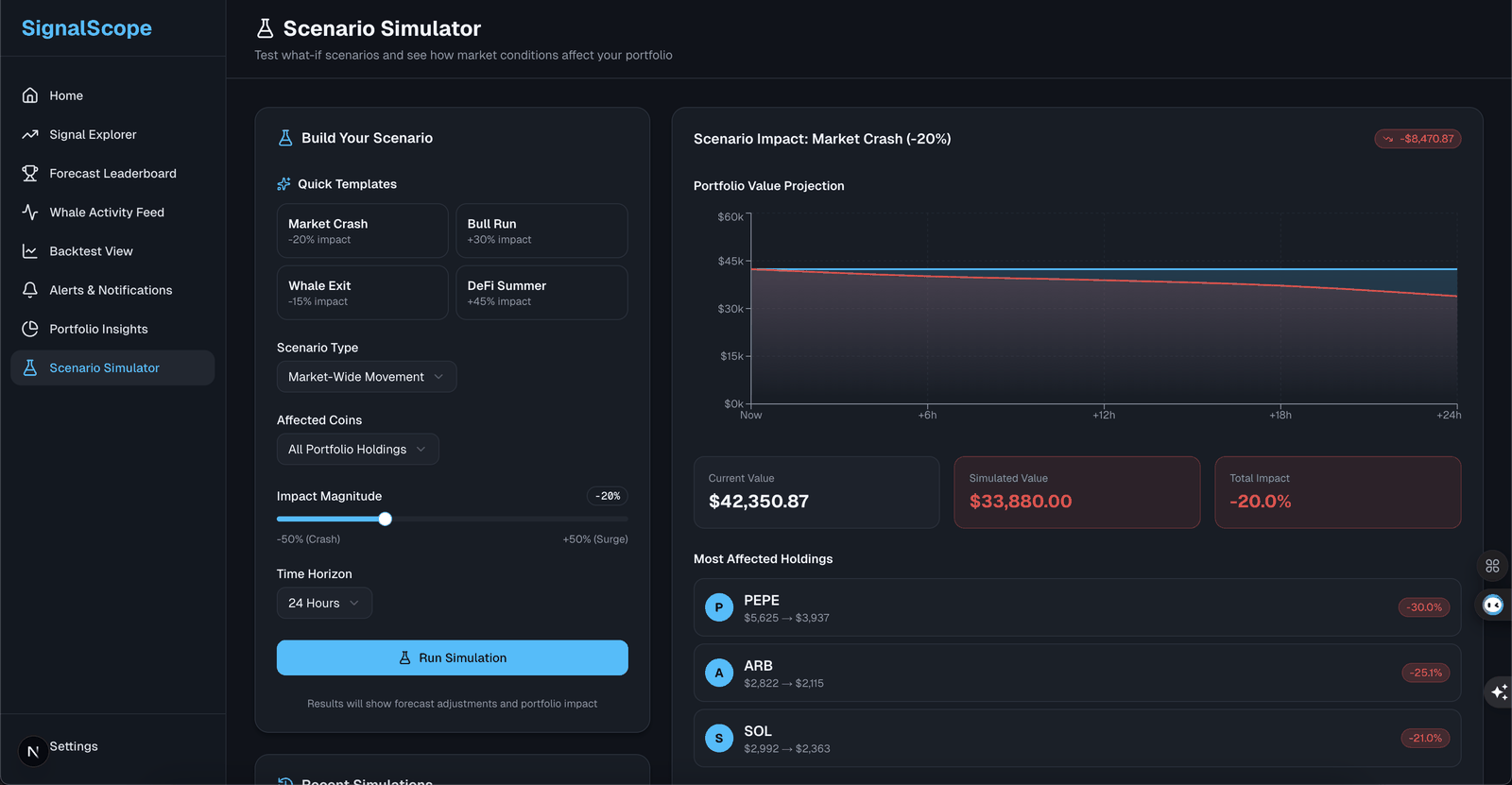Viewport: 1512px width, 785px height.
Task: Click the Signal Explorer trend arrow icon
Action: (30, 134)
